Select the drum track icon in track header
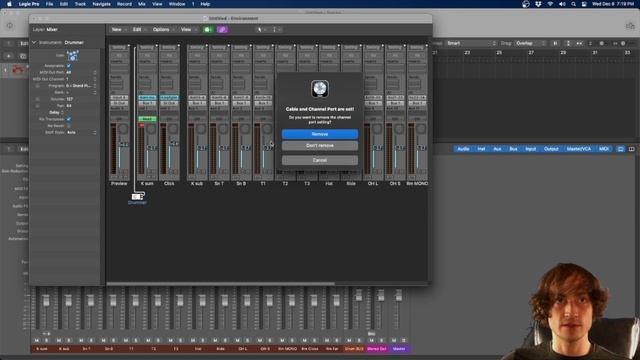Image resolution: width=640 pixels, height=360 pixels. pos(18,70)
